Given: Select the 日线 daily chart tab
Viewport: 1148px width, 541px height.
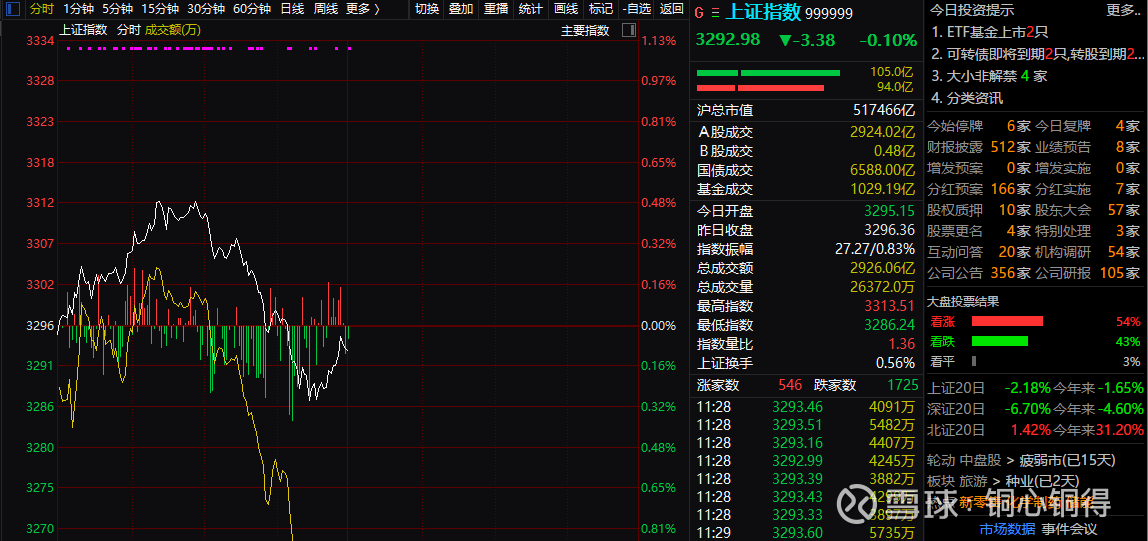Looking at the screenshot, I should (292, 9).
